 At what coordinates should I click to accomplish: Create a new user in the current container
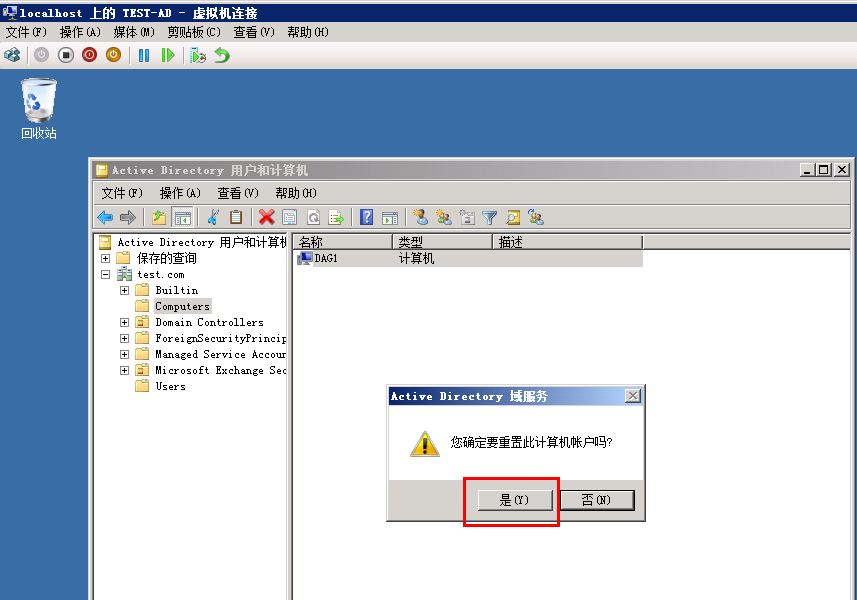[x=420, y=217]
